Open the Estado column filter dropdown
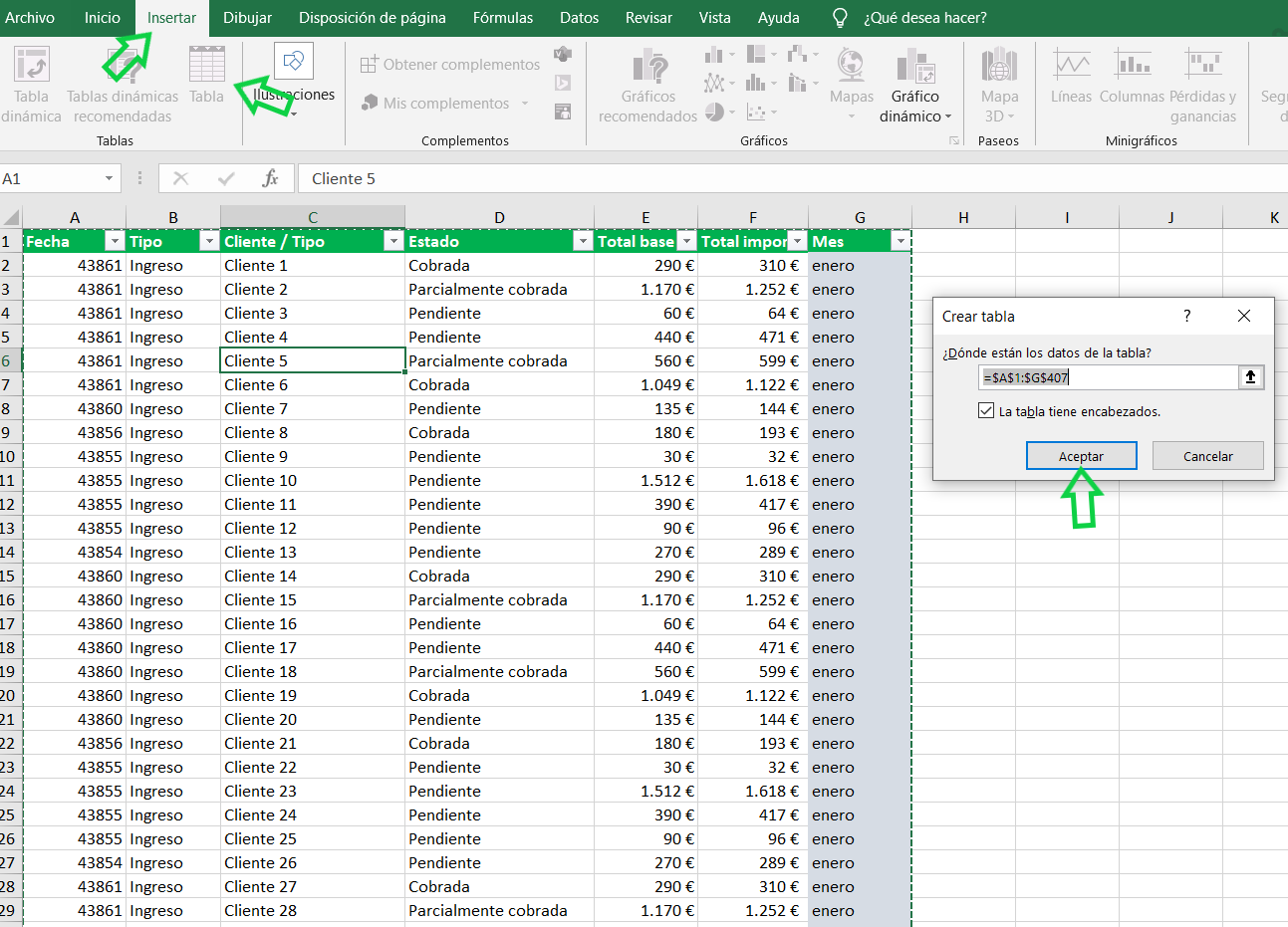Screen dimensions: 1288x927 tap(582, 241)
